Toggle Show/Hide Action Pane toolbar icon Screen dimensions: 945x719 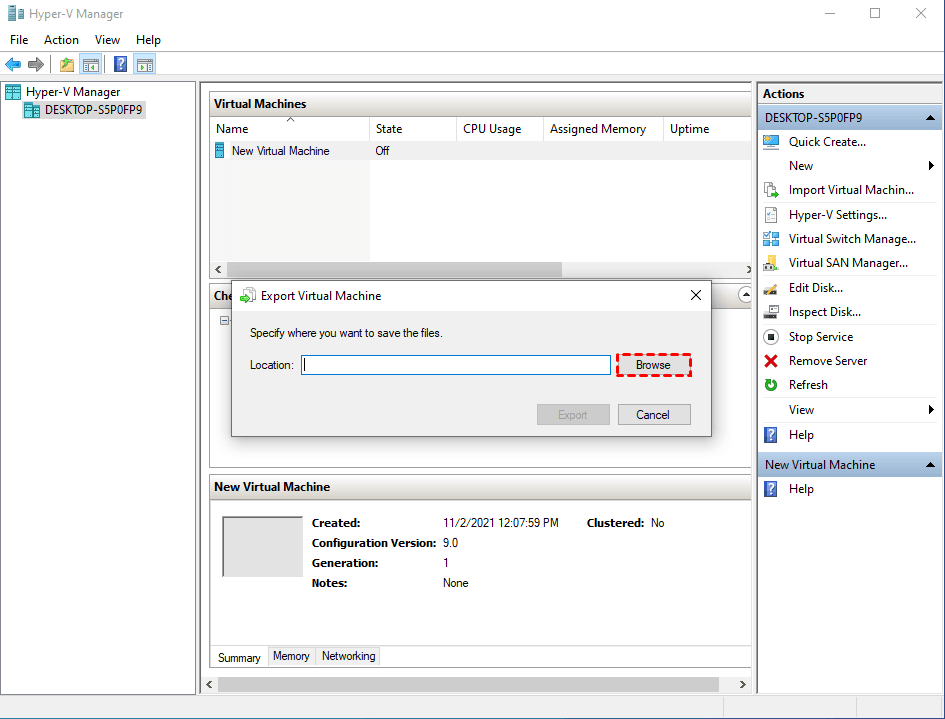(x=145, y=64)
